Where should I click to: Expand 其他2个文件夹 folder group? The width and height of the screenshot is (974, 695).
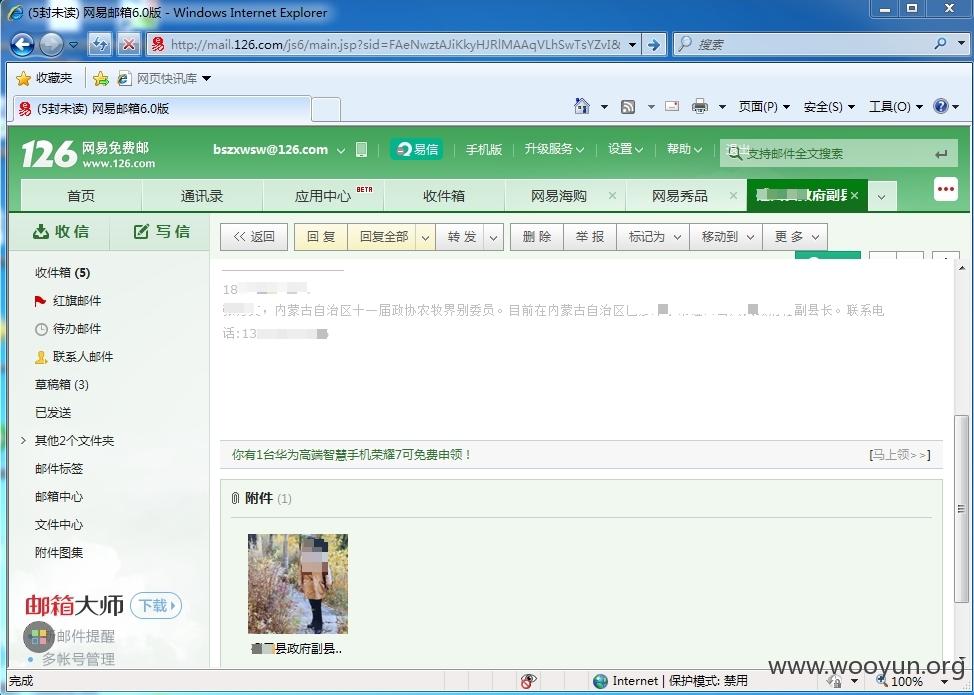[23, 440]
